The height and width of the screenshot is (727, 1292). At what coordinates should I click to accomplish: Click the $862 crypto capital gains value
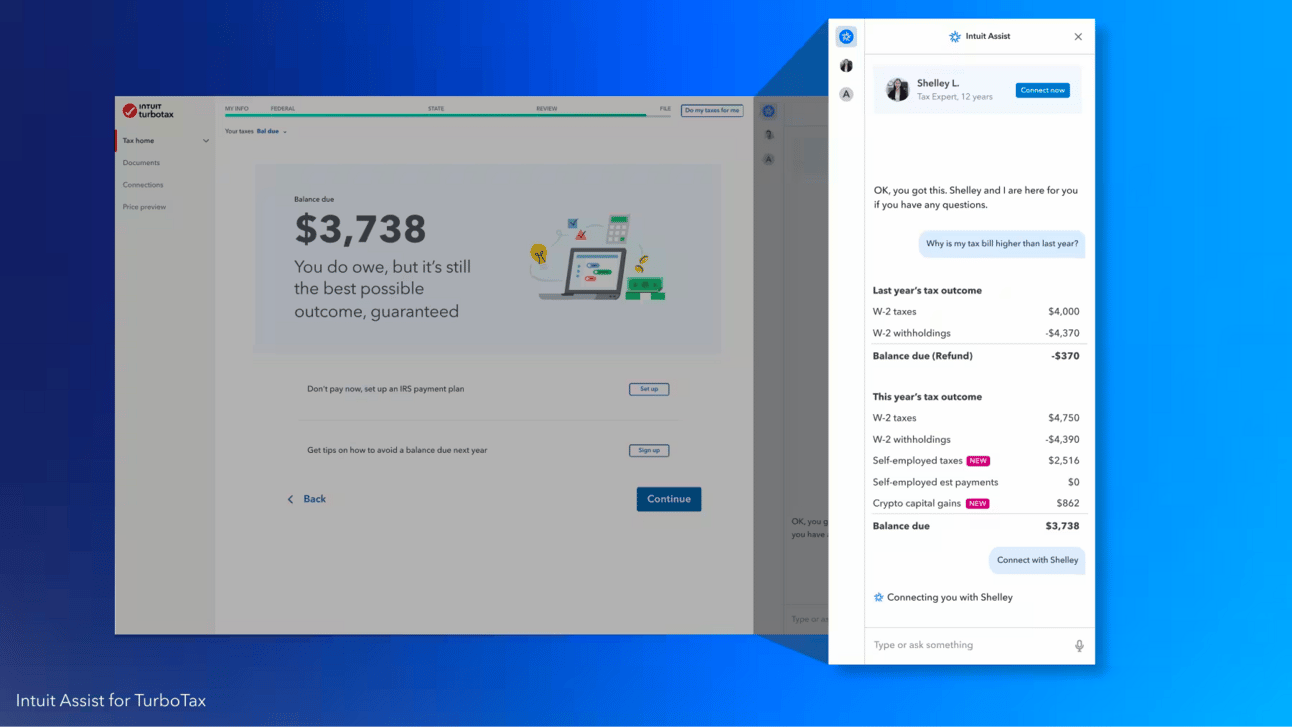pos(1068,504)
